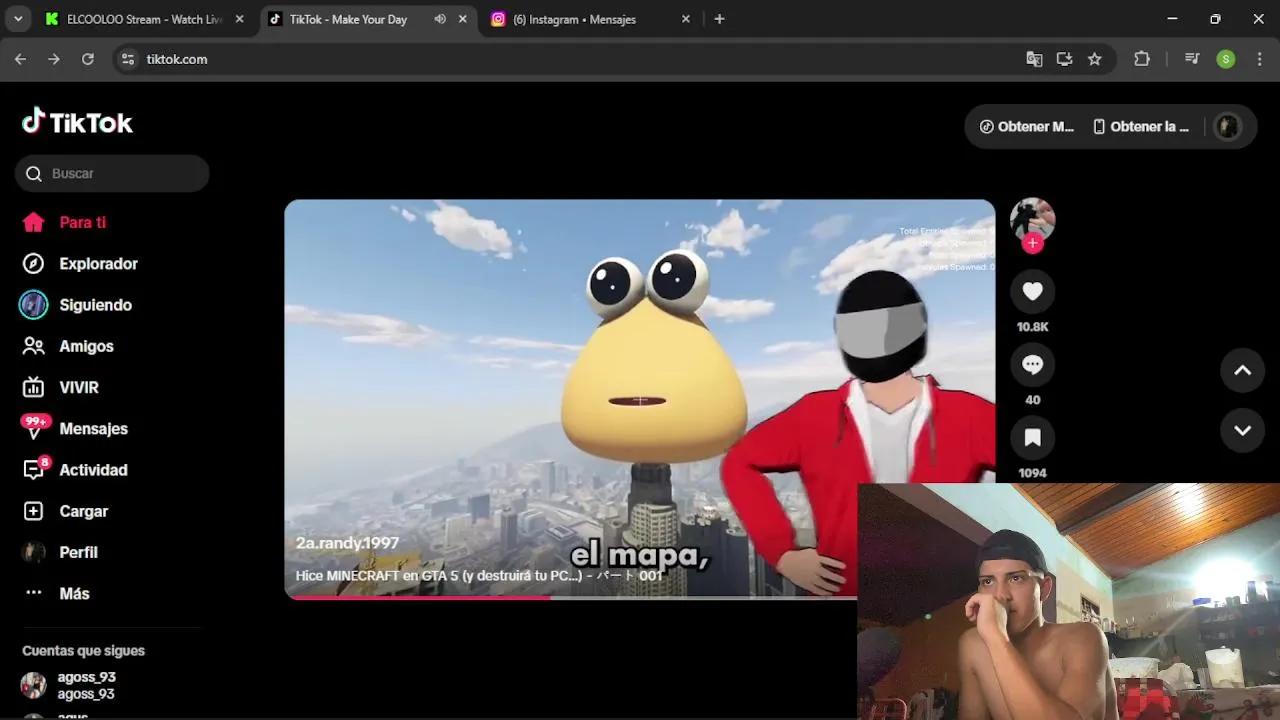Skip to the next video with the down arrow
Image resolution: width=1280 pixels, height=720 pixels.
(x=1242, y=430)
